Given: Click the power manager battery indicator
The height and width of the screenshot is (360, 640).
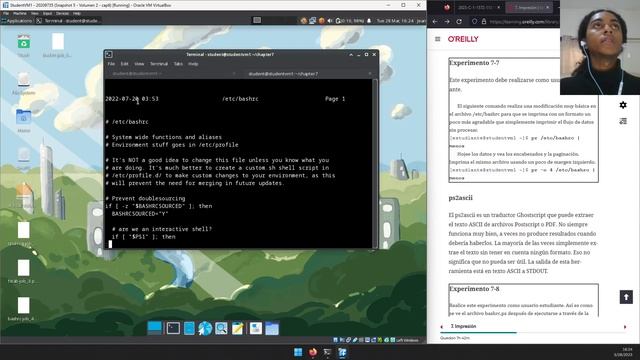Looking at the screenshot, I should 349,20.
